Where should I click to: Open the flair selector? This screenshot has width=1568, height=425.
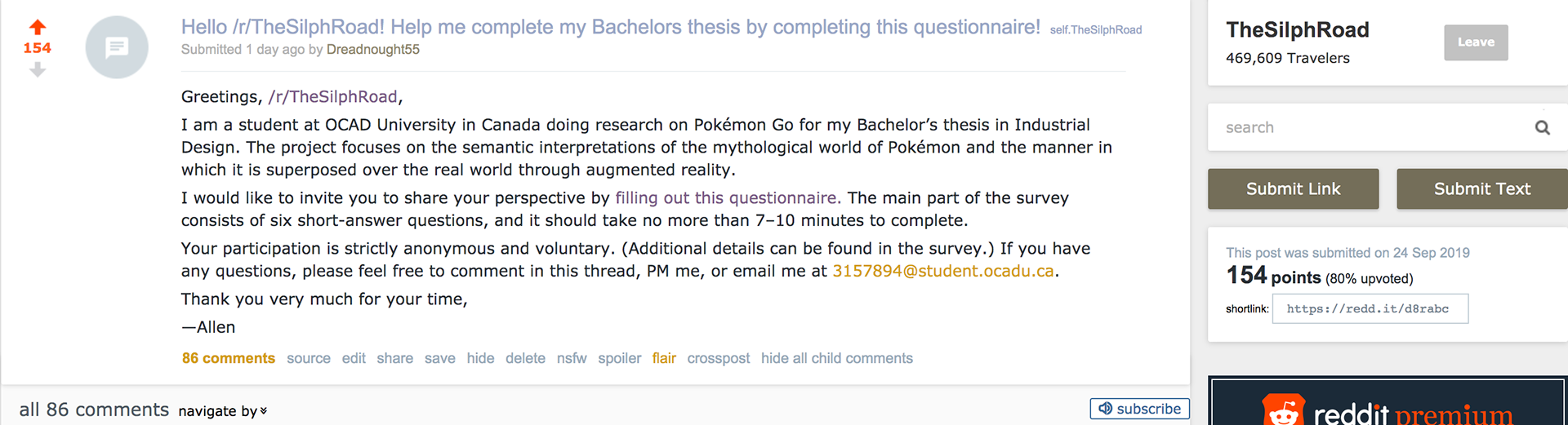pyautogui.click(x=664, y=358)
